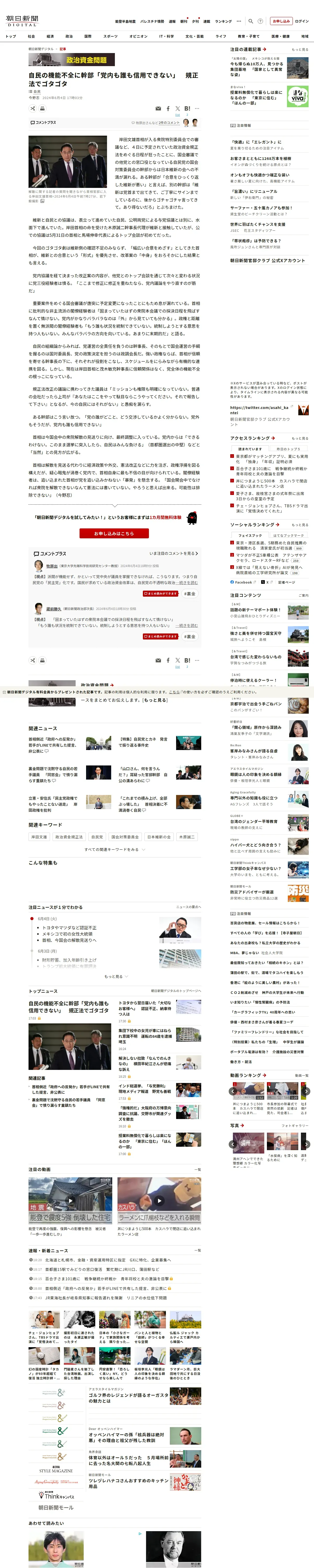Share on X icon below the headline

pos(177,109)
